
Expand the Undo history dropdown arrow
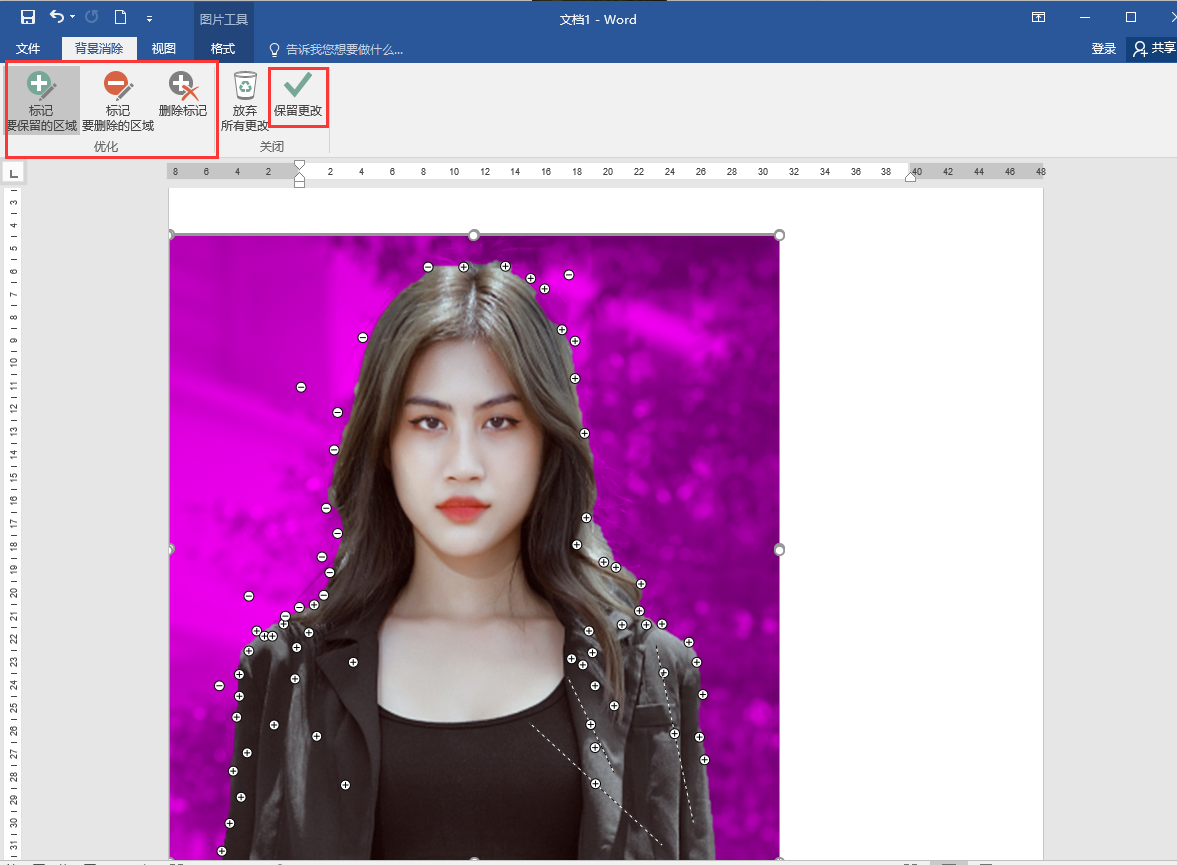coord(73,18)
